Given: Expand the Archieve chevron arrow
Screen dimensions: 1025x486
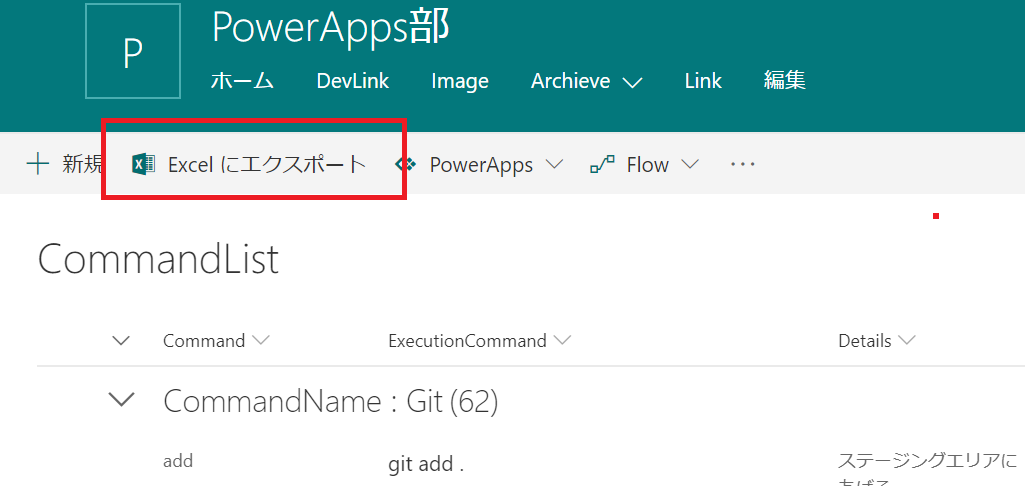Looking at the screenshot, I should pos(632,82).
